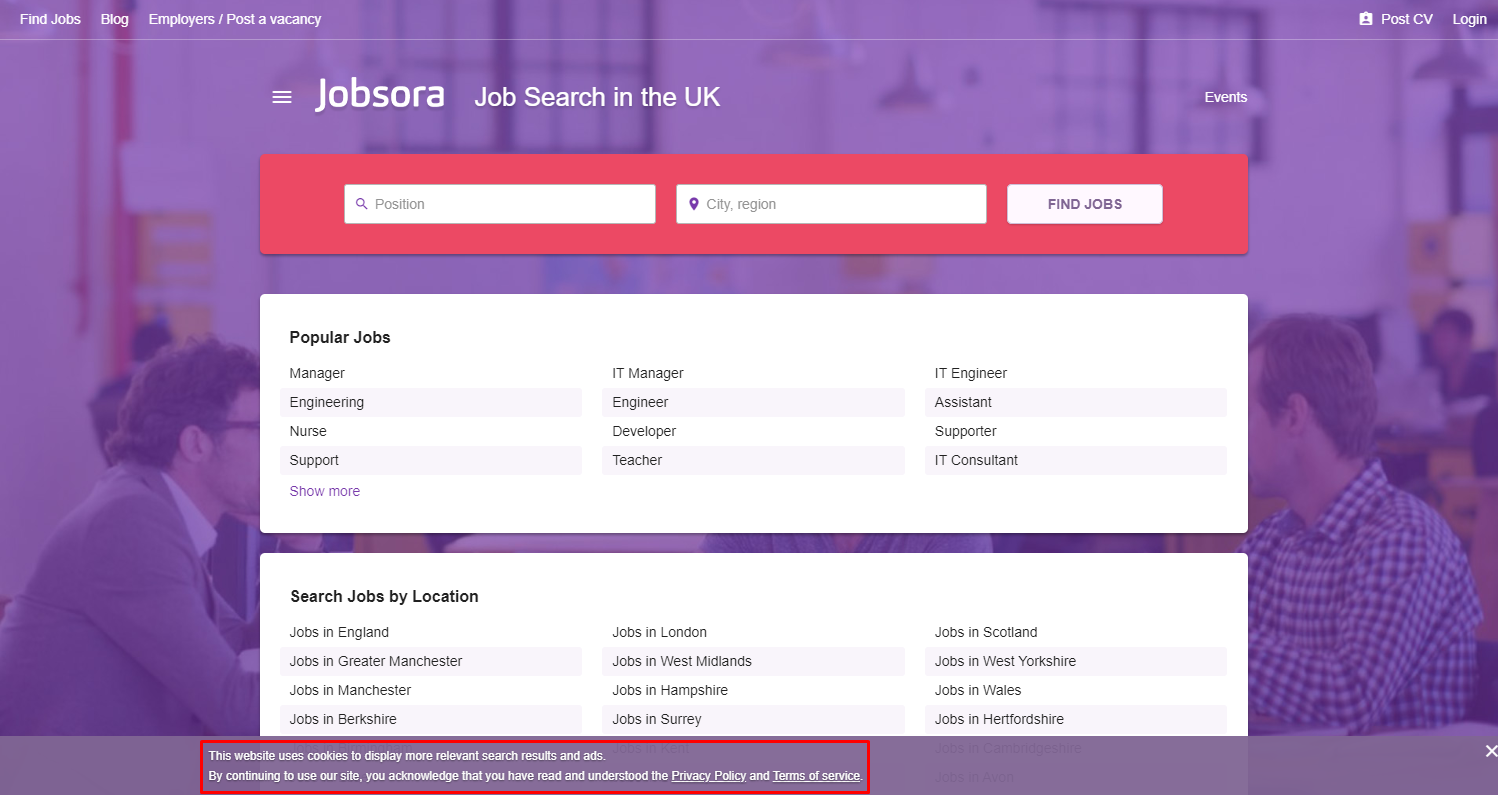
Task: Open the Terms of service link
Action: click(816, 776)
